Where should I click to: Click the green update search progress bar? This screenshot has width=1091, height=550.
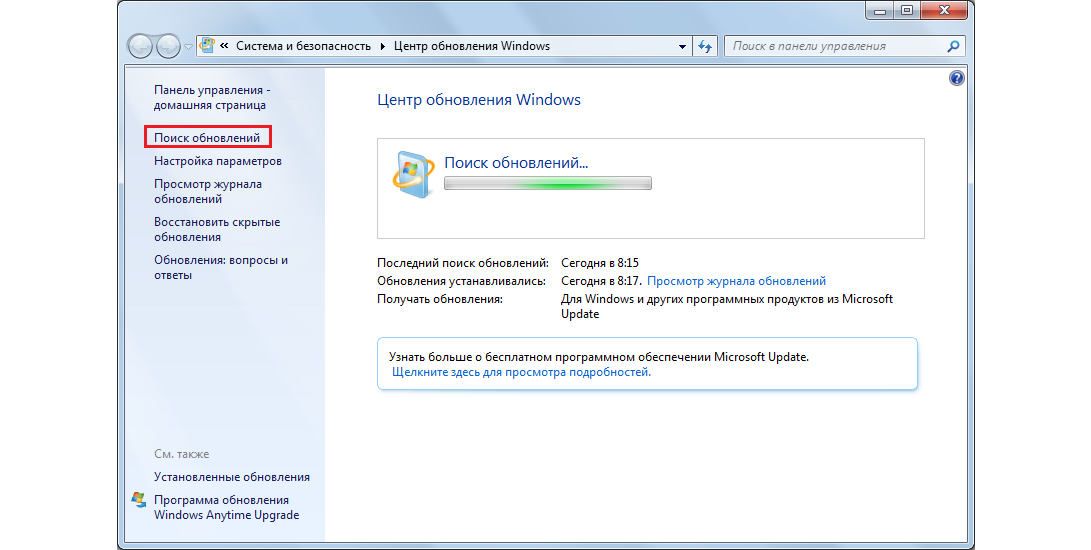tap(548, 184)
